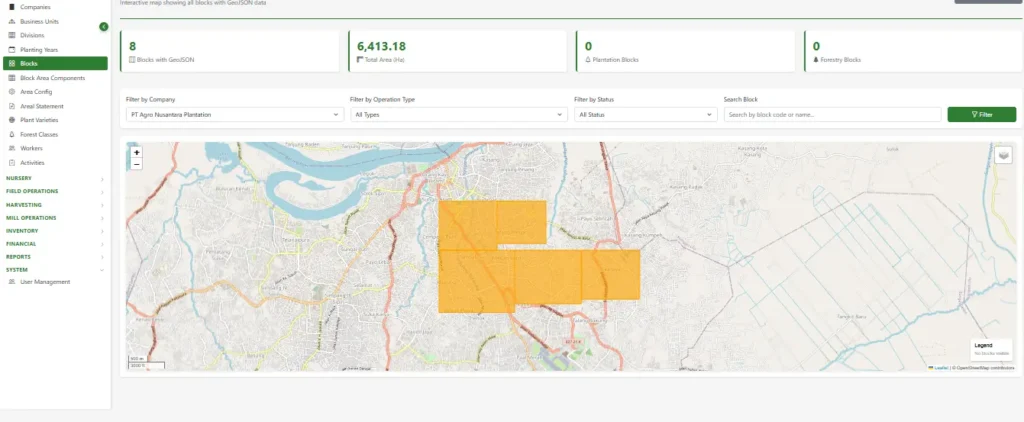Open Planting Years via its calendar icon
1024x422 pixels.
click(x=12, y=50)
